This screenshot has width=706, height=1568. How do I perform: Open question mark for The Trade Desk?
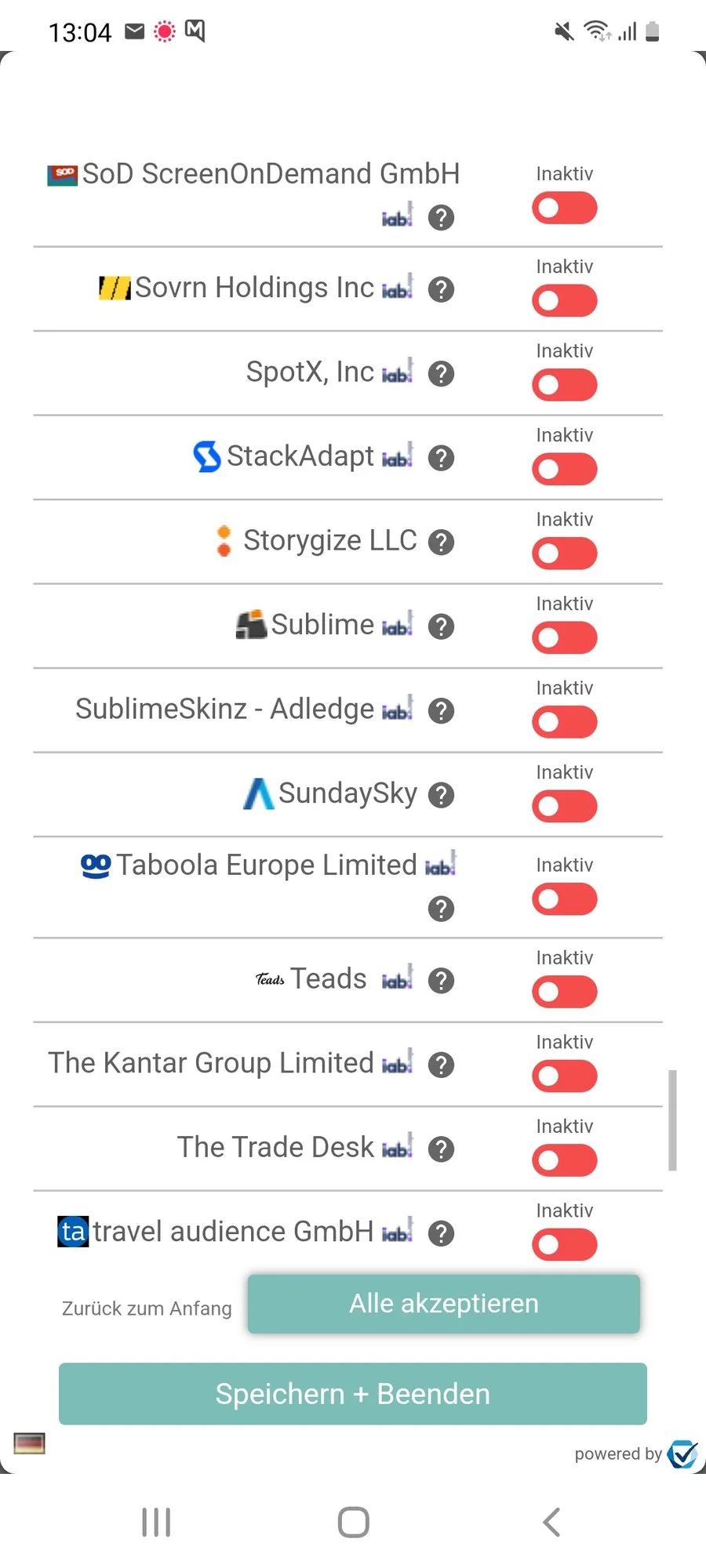coord(441,1149)
